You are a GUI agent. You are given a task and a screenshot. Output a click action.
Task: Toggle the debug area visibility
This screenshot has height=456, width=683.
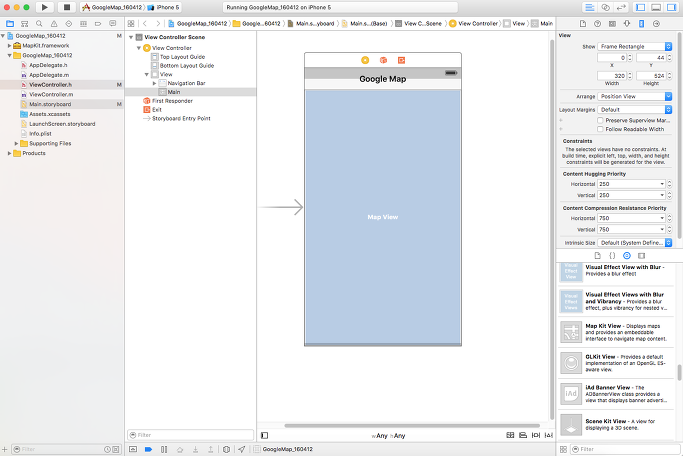656,7
